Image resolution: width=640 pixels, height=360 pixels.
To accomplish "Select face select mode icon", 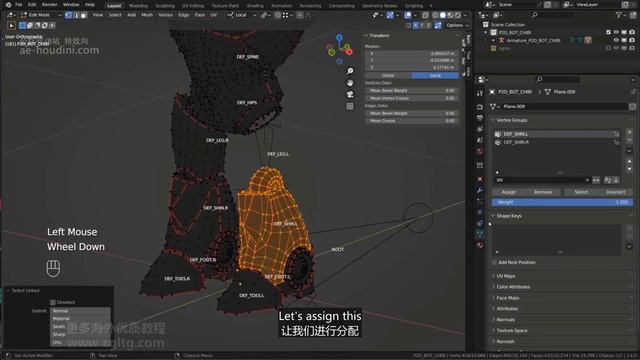I will click(x=84, y=15).
